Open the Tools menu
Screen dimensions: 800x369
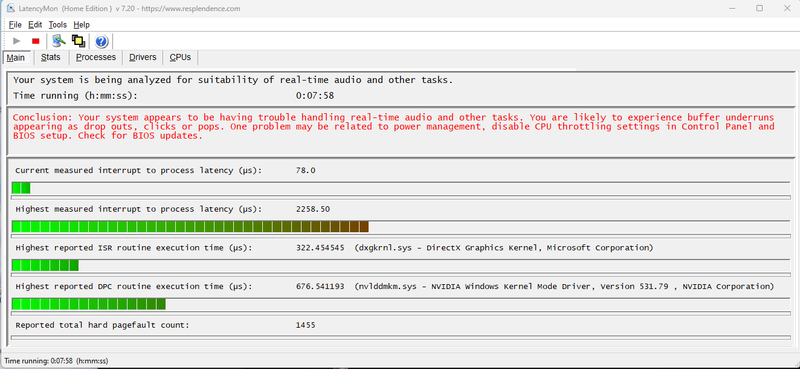(x=58, y=24)
